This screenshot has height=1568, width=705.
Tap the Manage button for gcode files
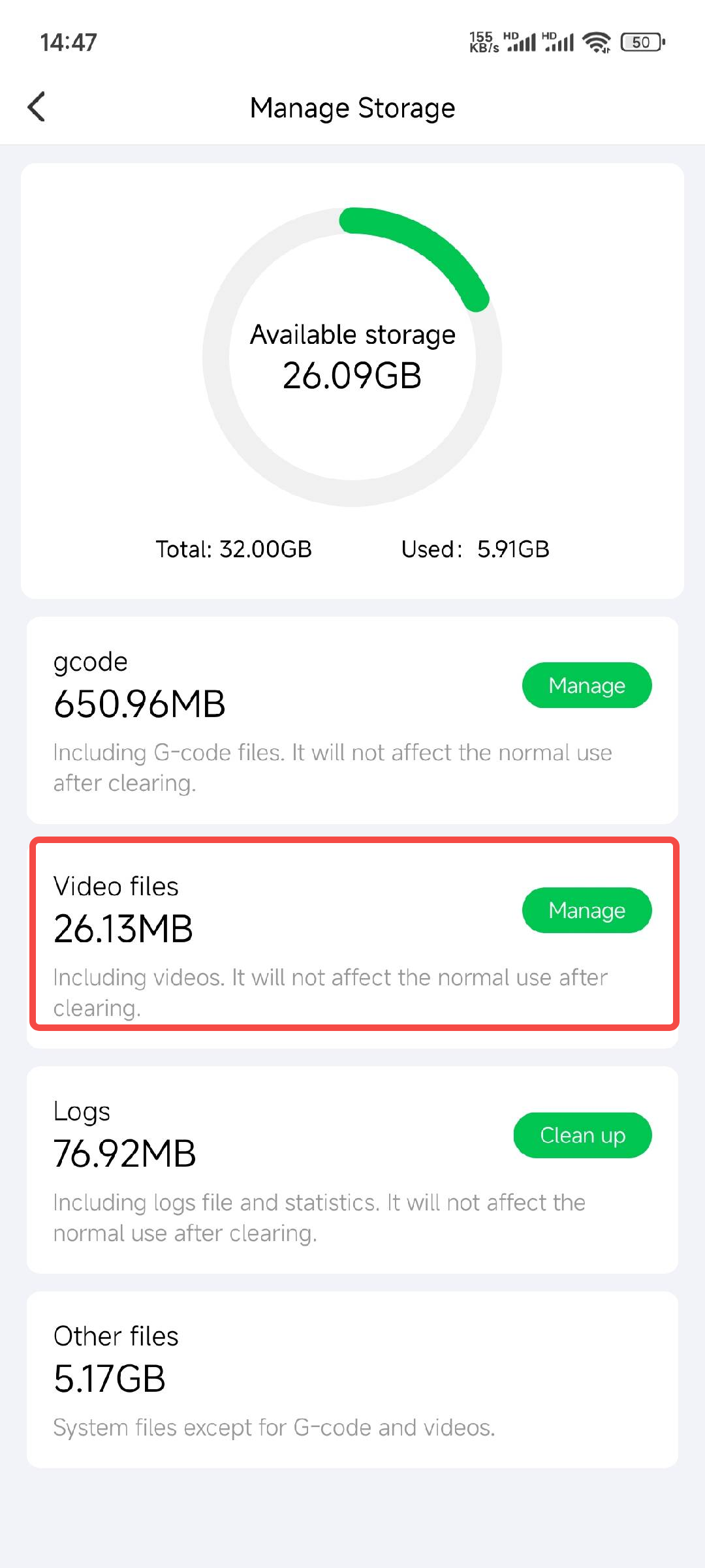(x=586, y=685)
